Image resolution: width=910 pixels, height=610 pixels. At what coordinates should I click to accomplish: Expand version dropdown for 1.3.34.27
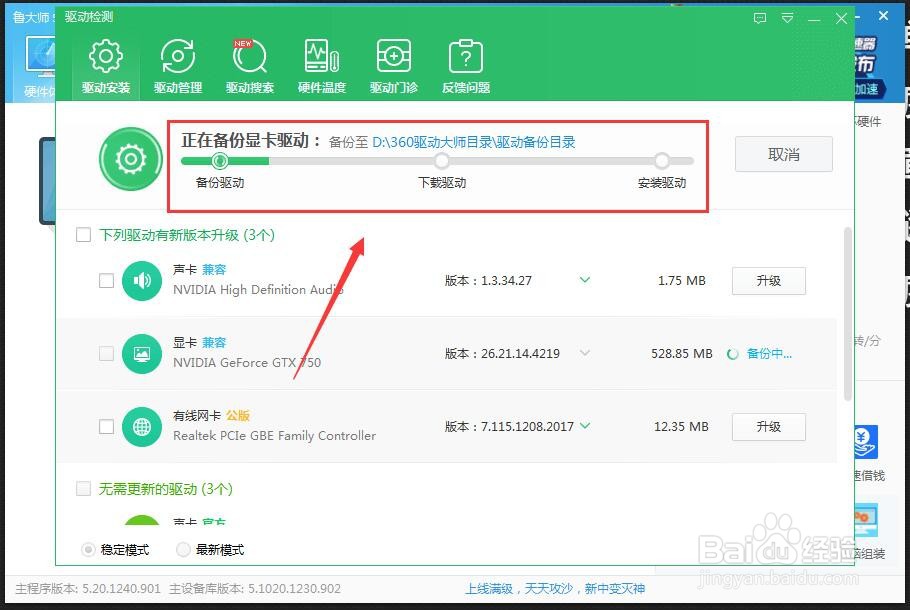point(585,280)
